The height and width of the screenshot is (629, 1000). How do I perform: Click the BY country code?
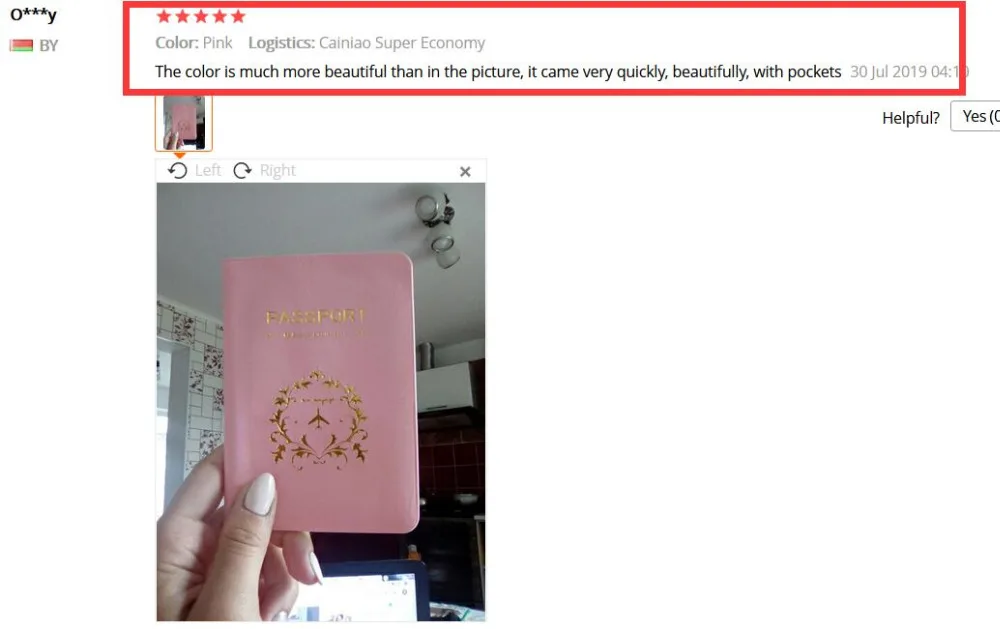[x=48, y=45]
